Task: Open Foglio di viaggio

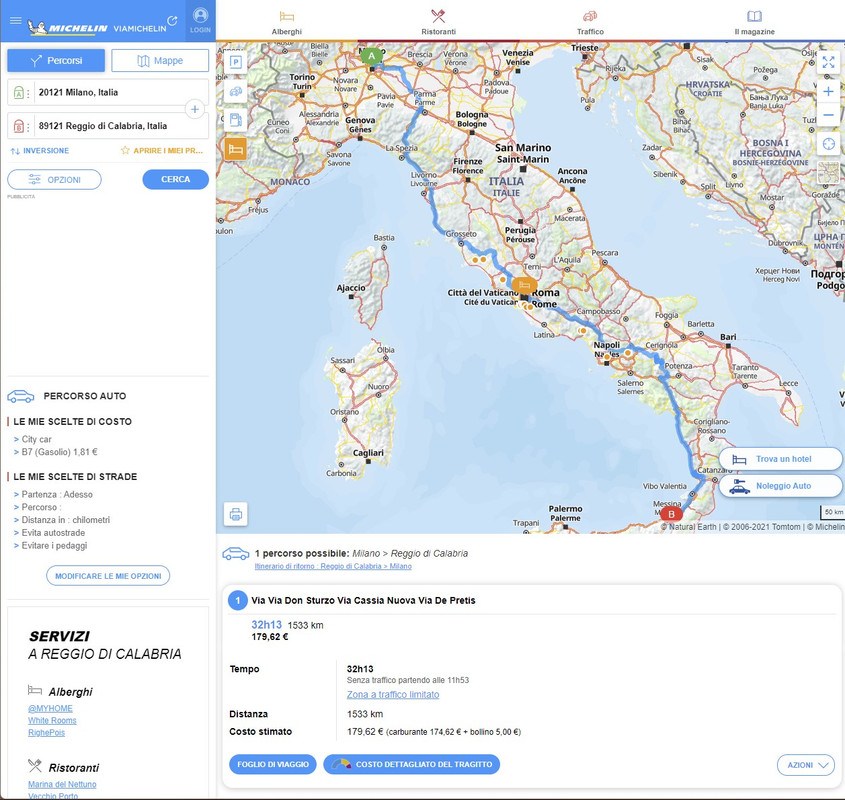Action: pyautogui.click(x=273, y=764)
